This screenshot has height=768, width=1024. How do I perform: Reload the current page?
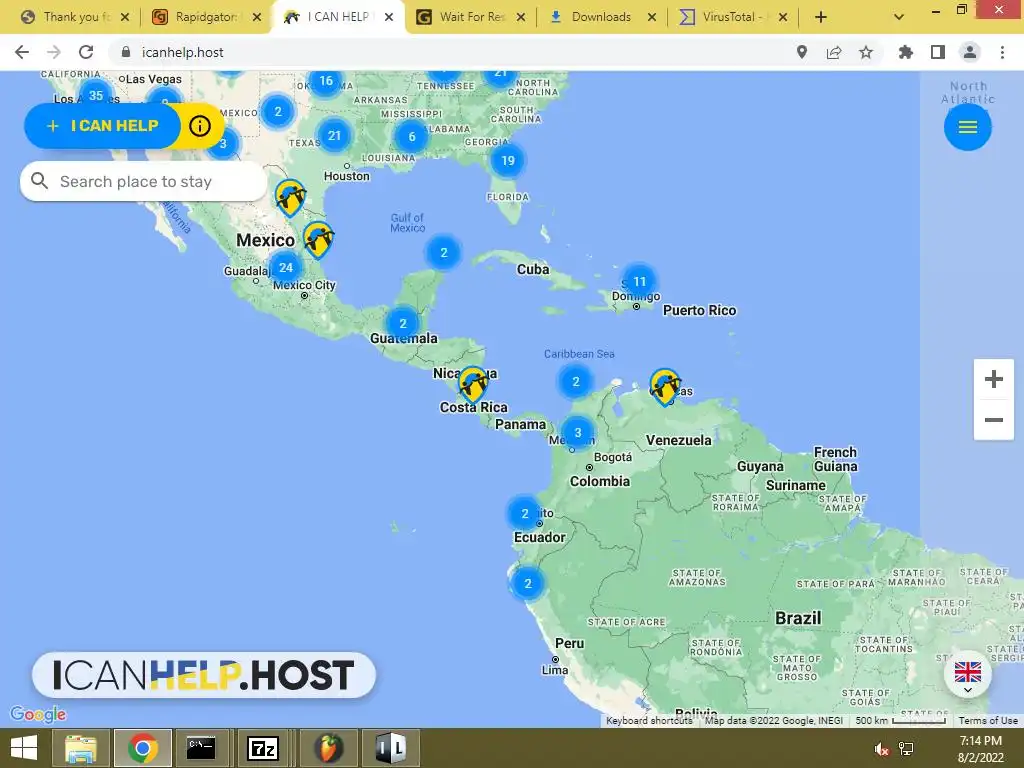click(x=86, y=52)
